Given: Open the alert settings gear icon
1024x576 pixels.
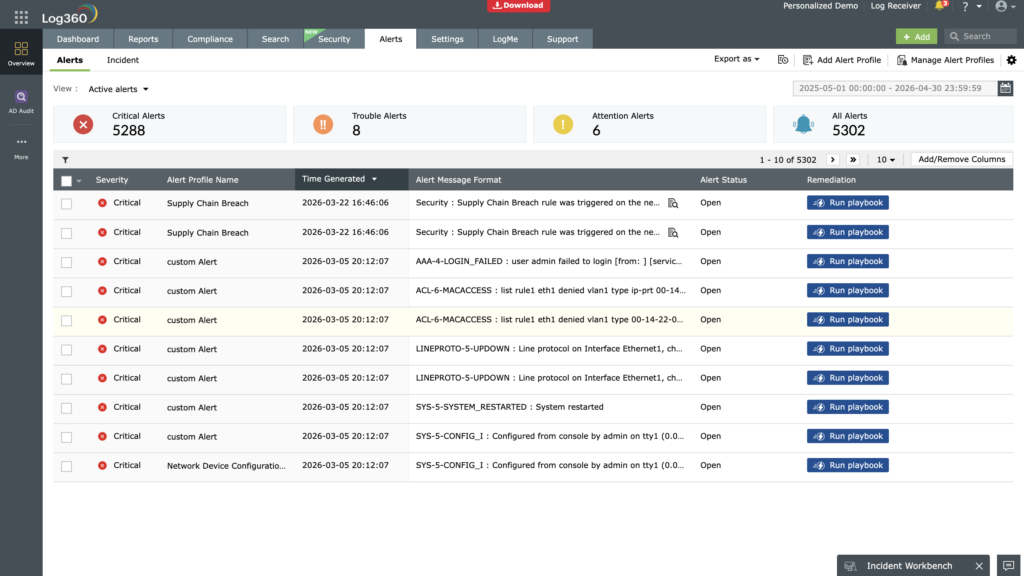Looking at the screenshot, I should (x=1012, y=60).
